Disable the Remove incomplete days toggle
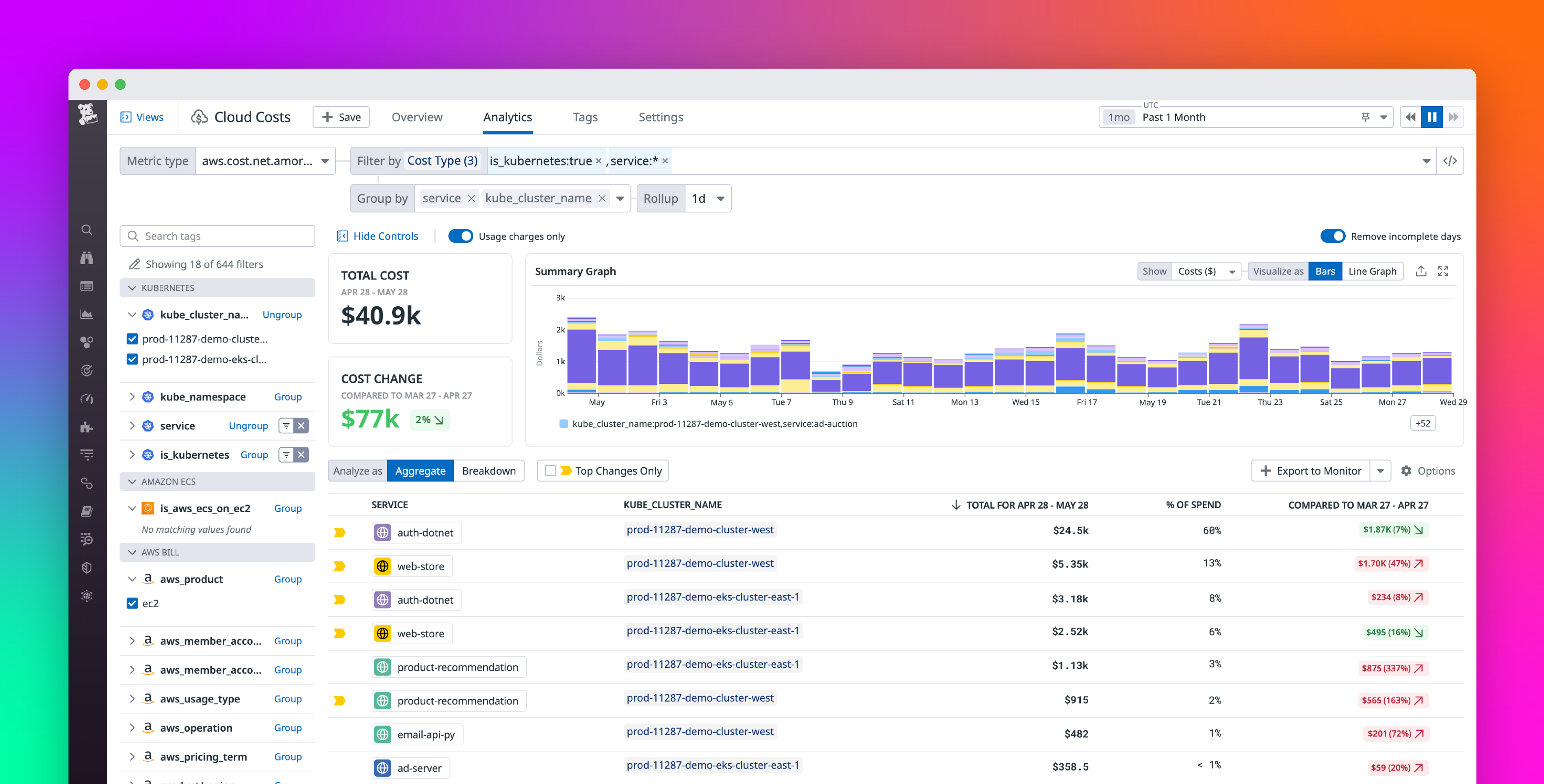This screenshot has height=784, width=1544. [1332, 236]
